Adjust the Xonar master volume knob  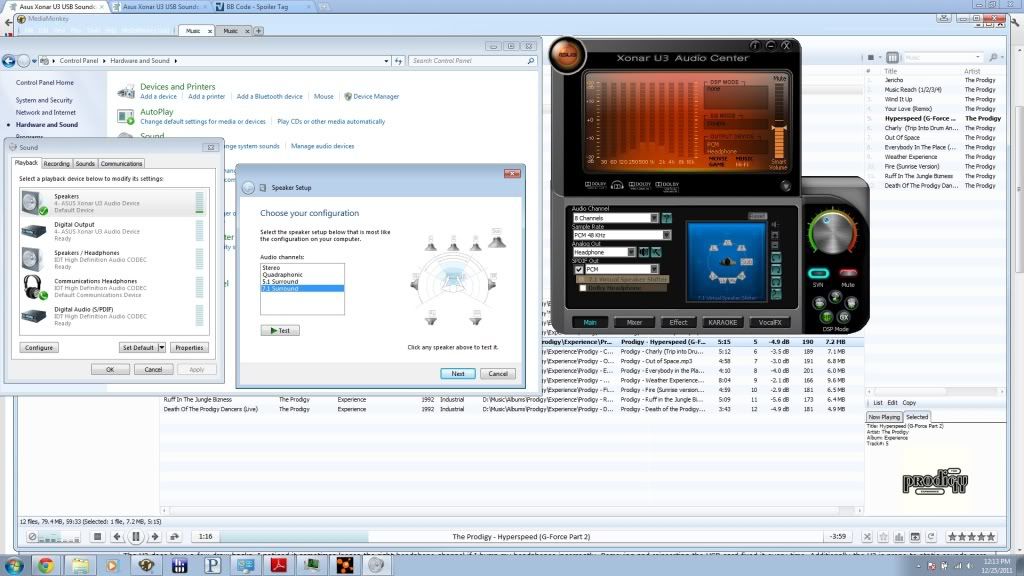(x=831, y=234)
